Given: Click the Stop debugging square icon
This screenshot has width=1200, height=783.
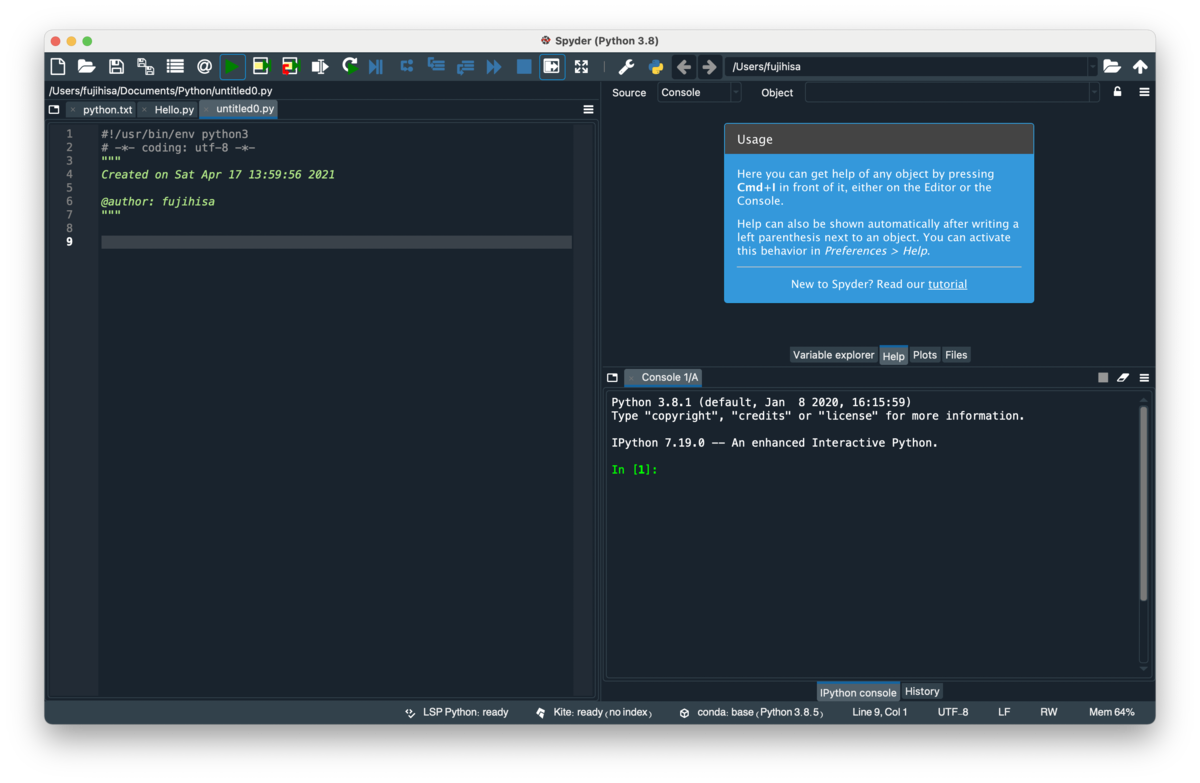Looking at the screenshot, I should [522, 66].
